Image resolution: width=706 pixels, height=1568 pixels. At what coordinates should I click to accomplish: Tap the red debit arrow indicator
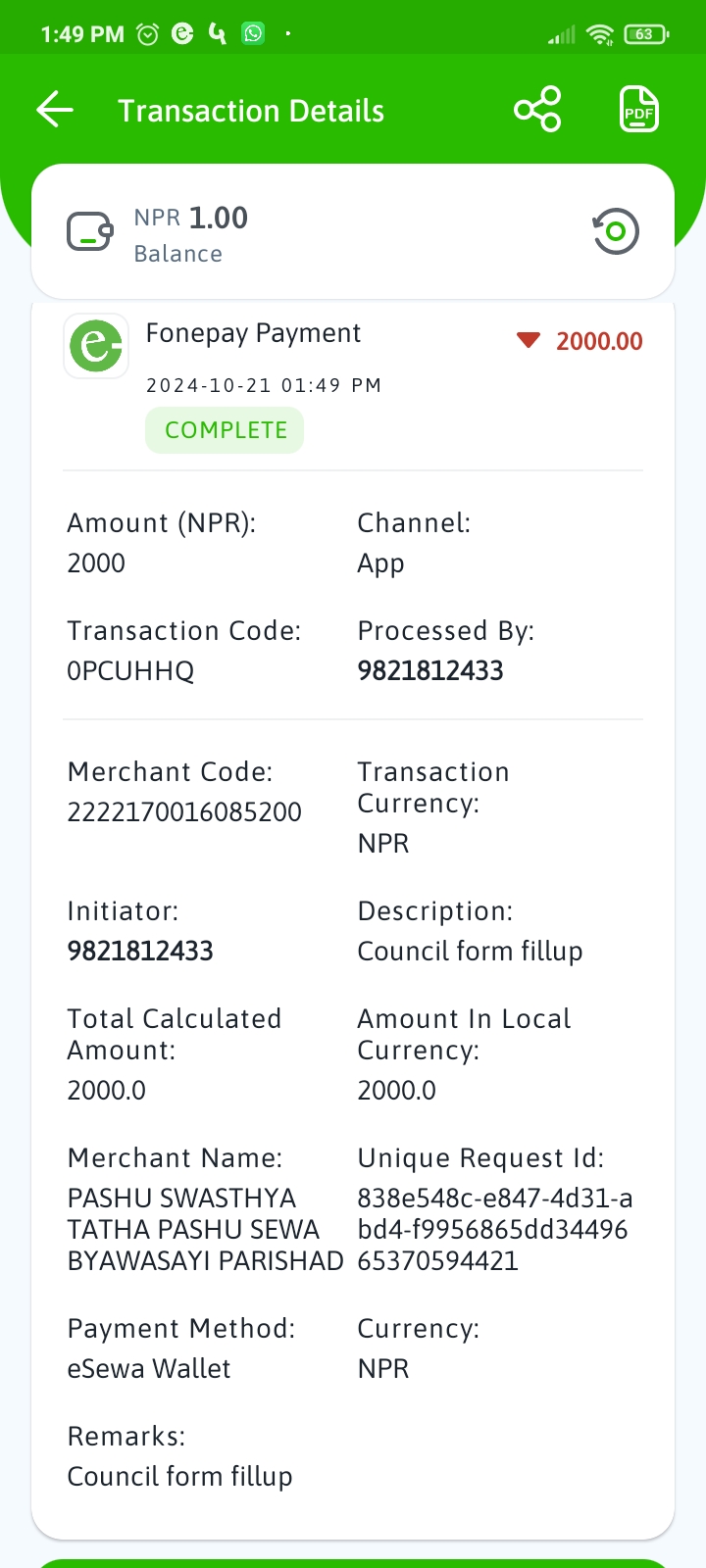(529, 341)
